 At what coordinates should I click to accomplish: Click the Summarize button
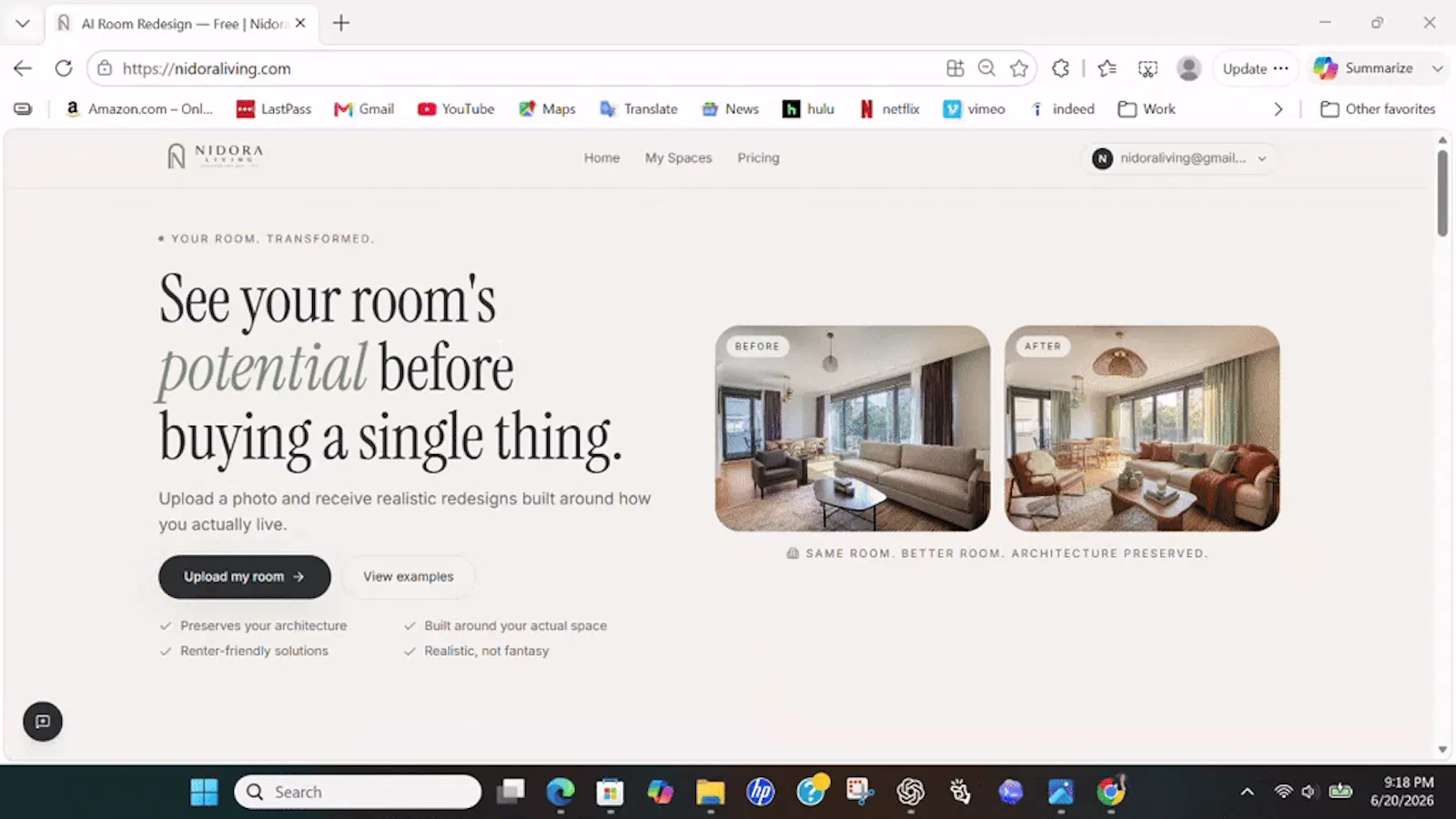click(1365, 68)
